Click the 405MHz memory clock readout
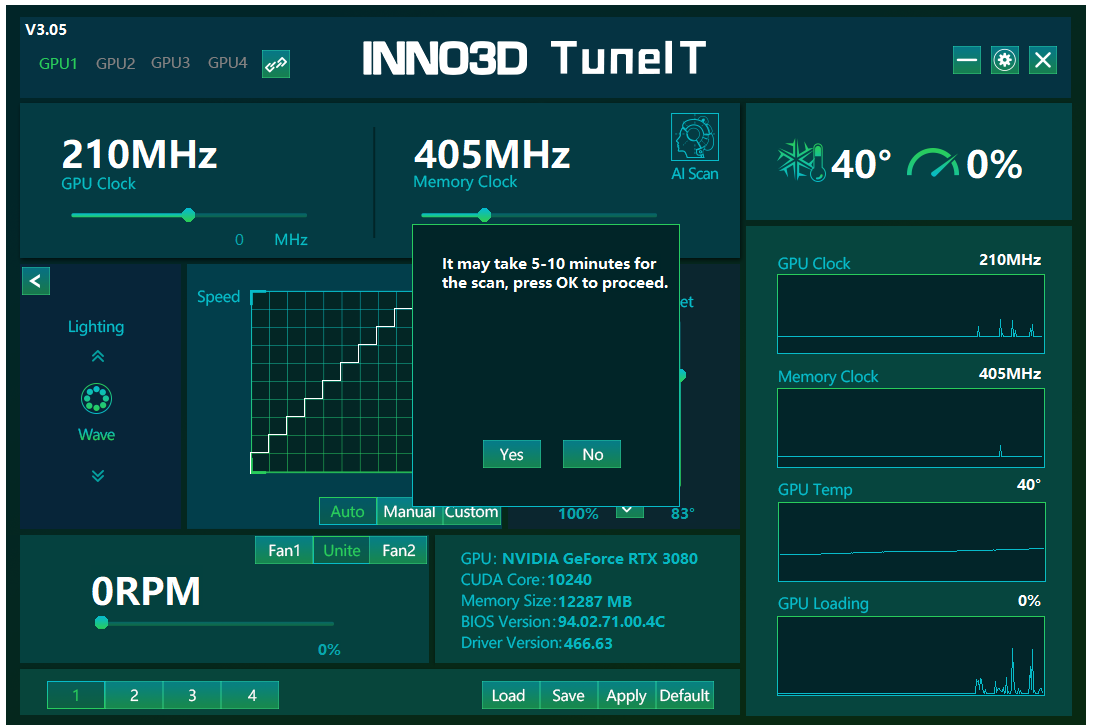The image size is (1093, 728). coord(492,154)
